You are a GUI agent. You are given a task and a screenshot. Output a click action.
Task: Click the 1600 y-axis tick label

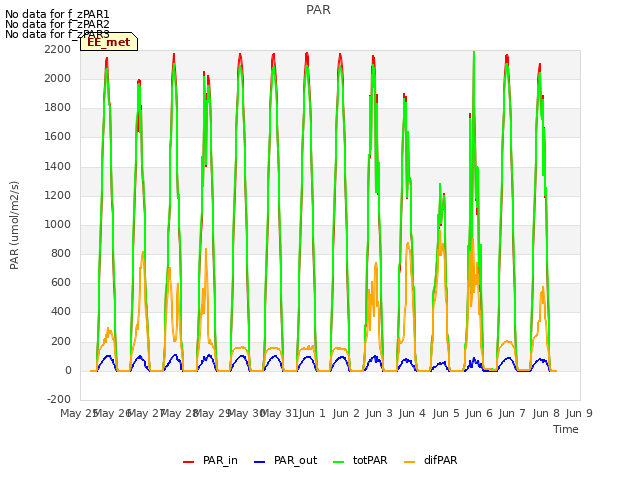(x=58, y=137)
